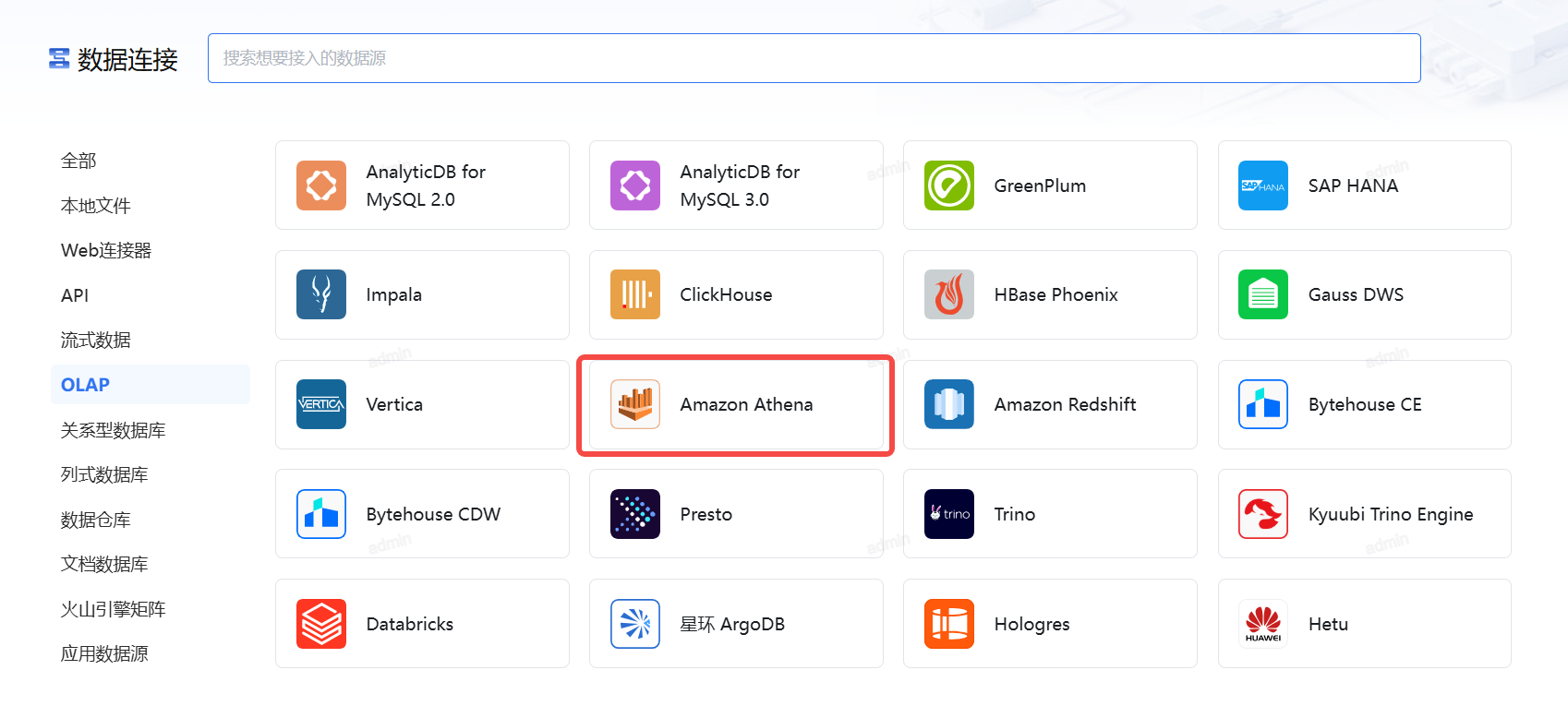Screen dimensions: 1568x706
Task: Click the GreenPlum green logo icon
Action: [949, 185]
